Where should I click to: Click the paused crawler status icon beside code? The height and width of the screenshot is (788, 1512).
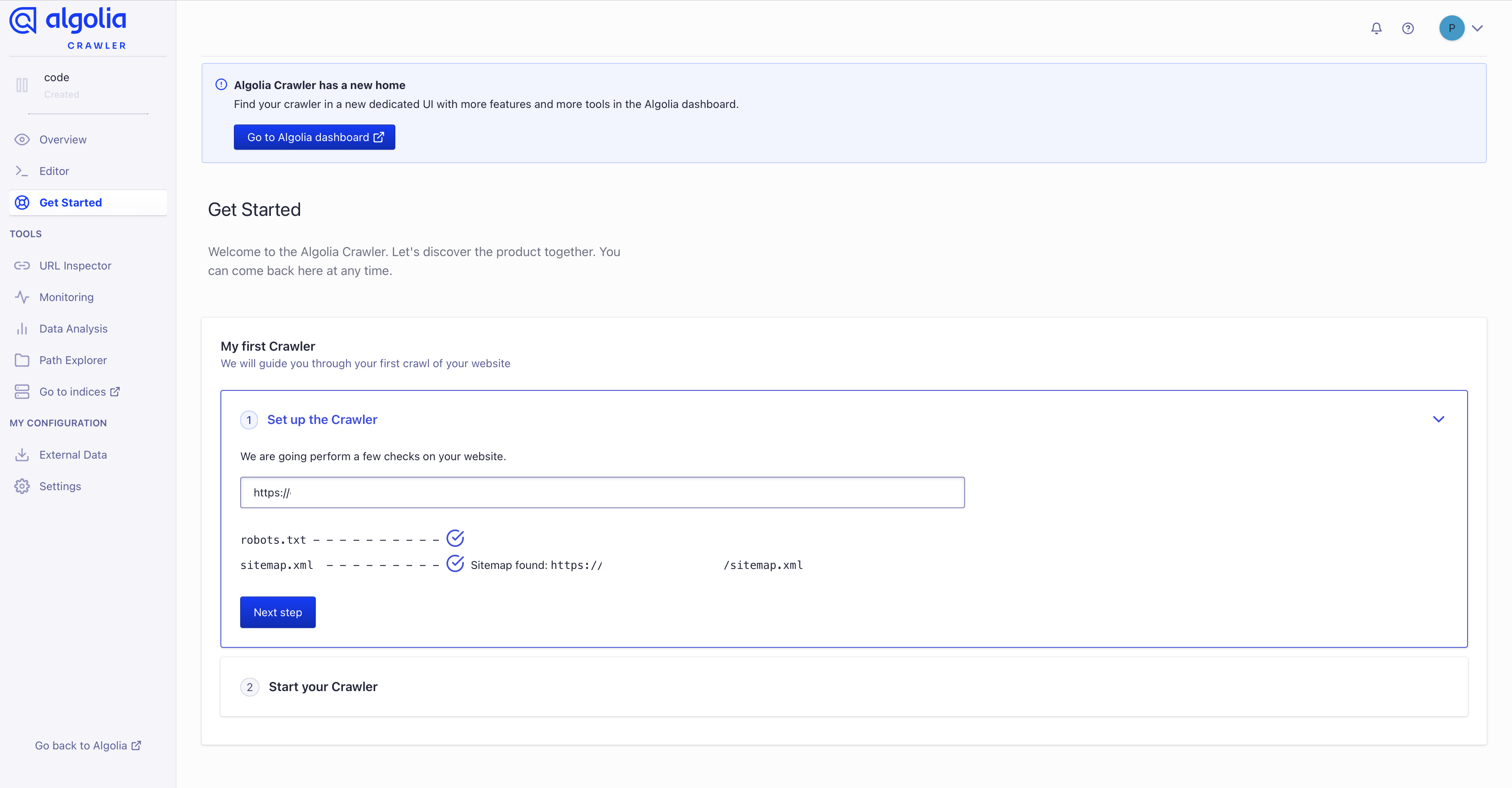coord(22,85)
